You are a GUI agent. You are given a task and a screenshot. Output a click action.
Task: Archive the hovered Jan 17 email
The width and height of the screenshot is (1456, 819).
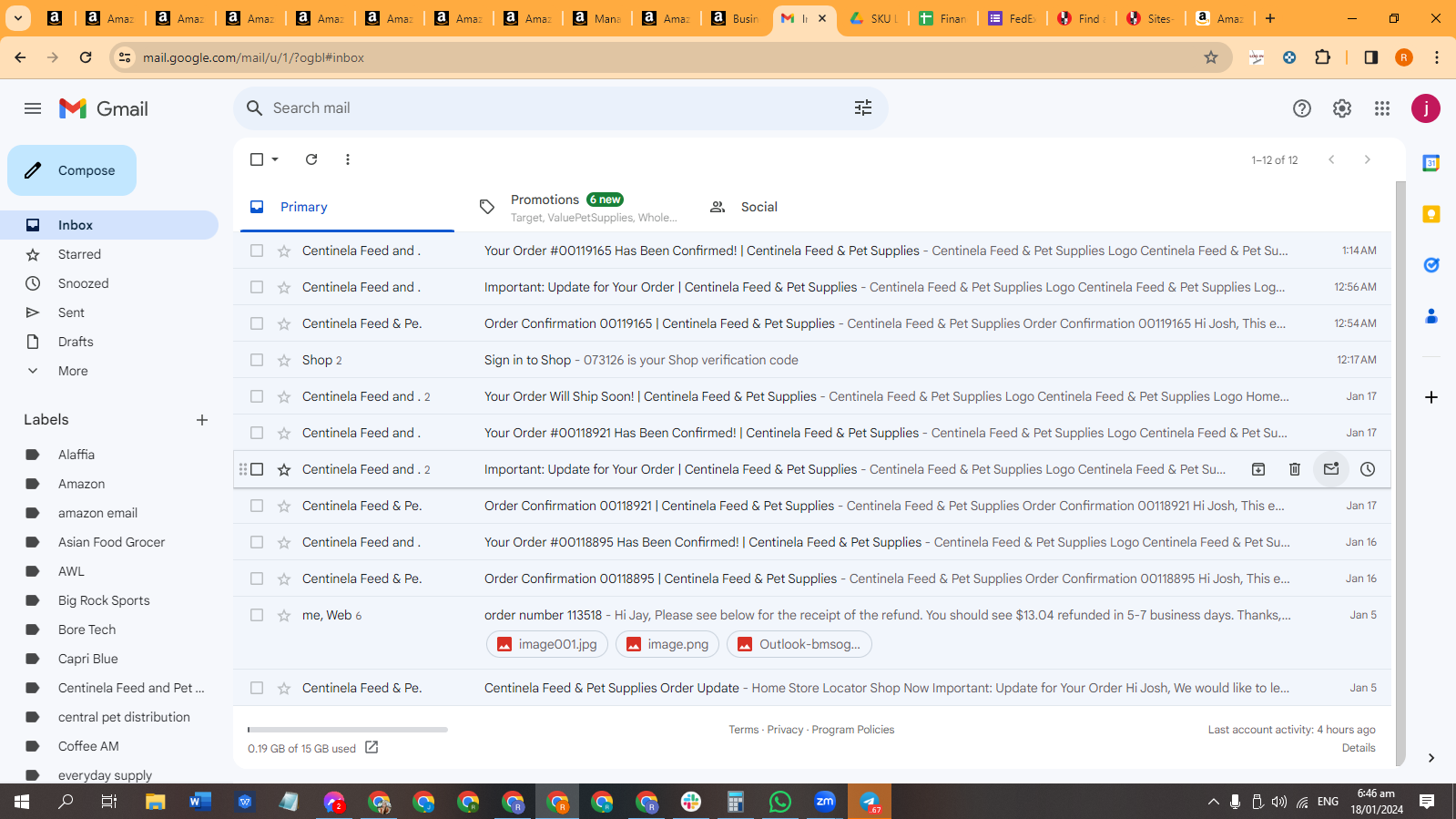1258,469
